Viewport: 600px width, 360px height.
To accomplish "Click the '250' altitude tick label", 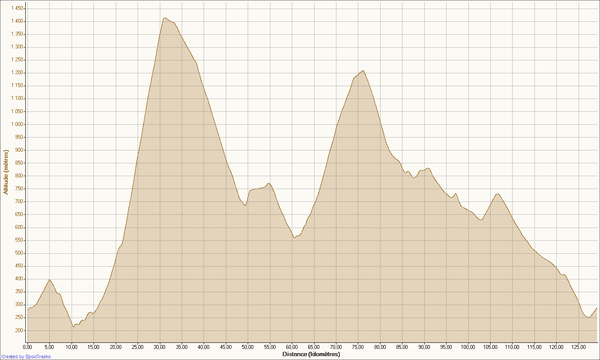I will [x=20, y=318].
